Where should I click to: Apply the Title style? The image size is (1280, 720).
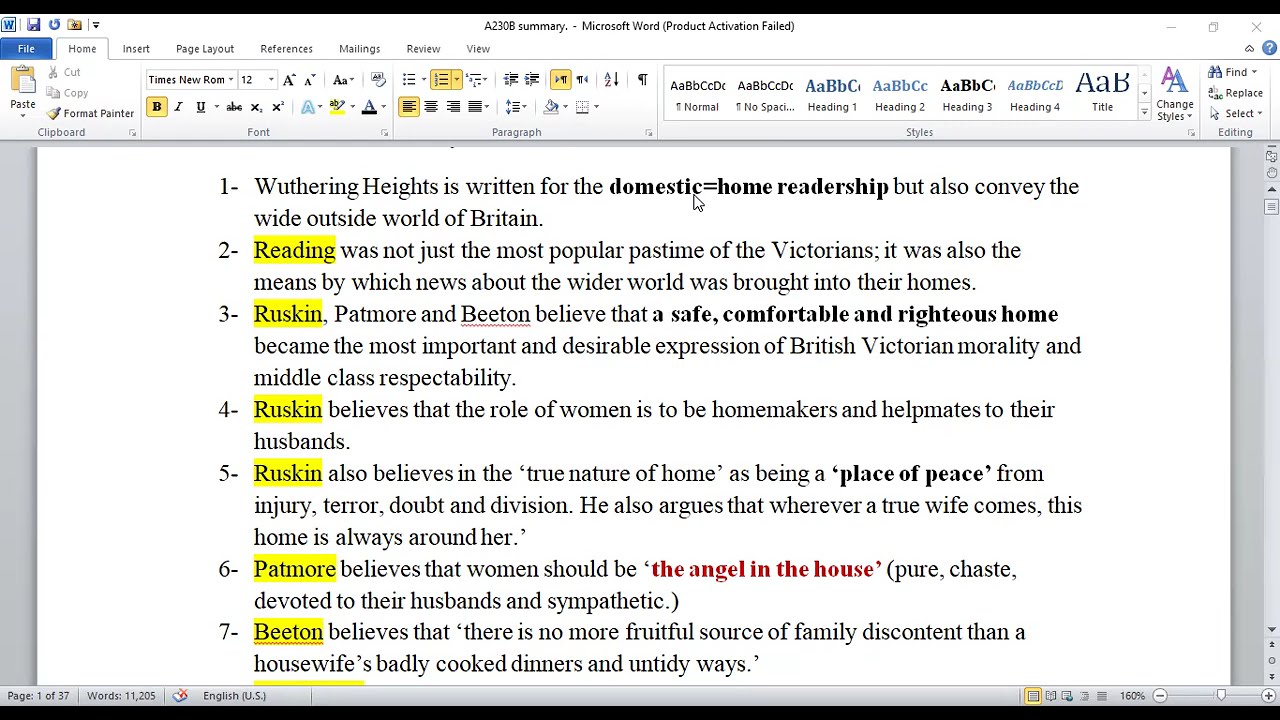click(1102, 93)
